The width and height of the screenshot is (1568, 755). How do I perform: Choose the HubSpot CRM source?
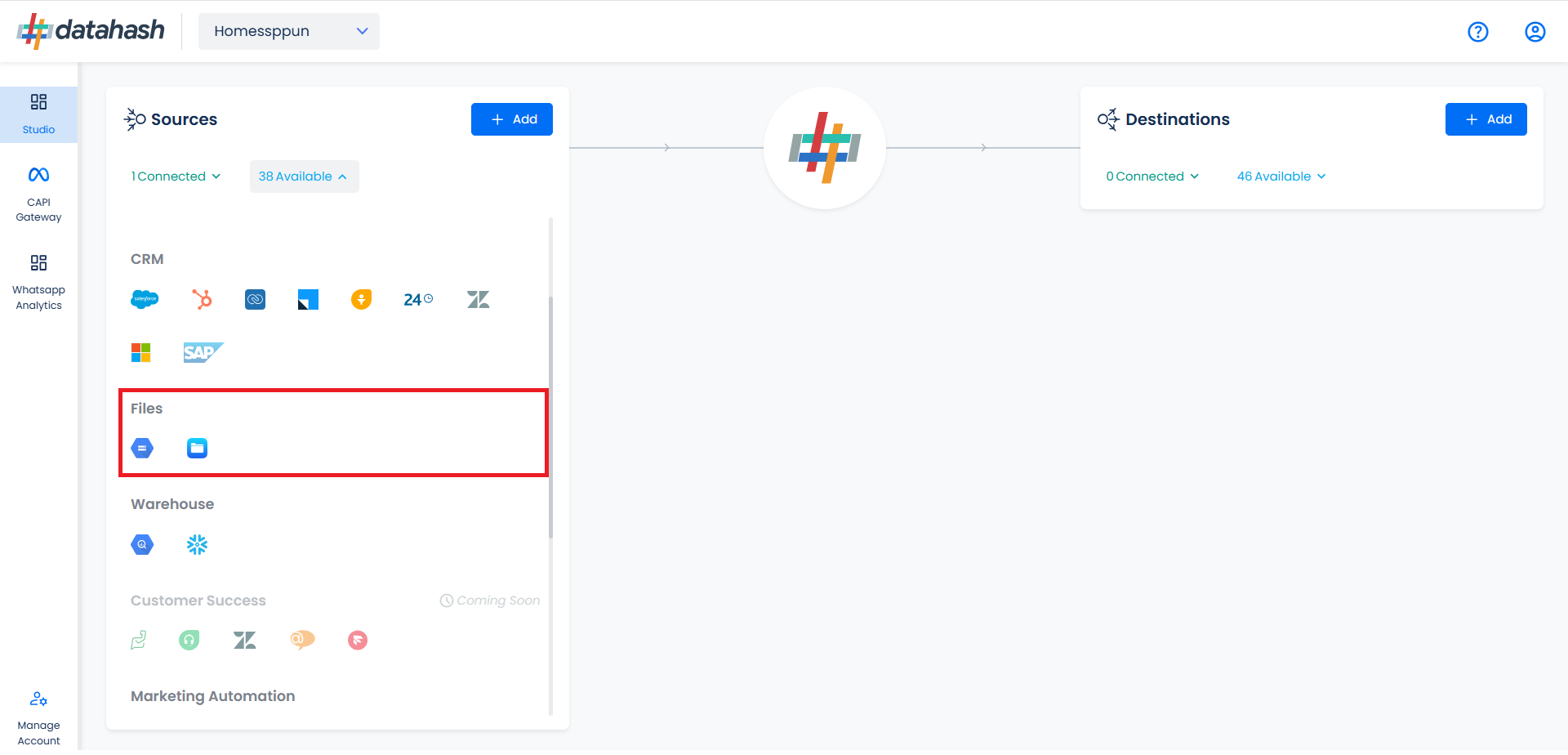(x=202, y=299)
